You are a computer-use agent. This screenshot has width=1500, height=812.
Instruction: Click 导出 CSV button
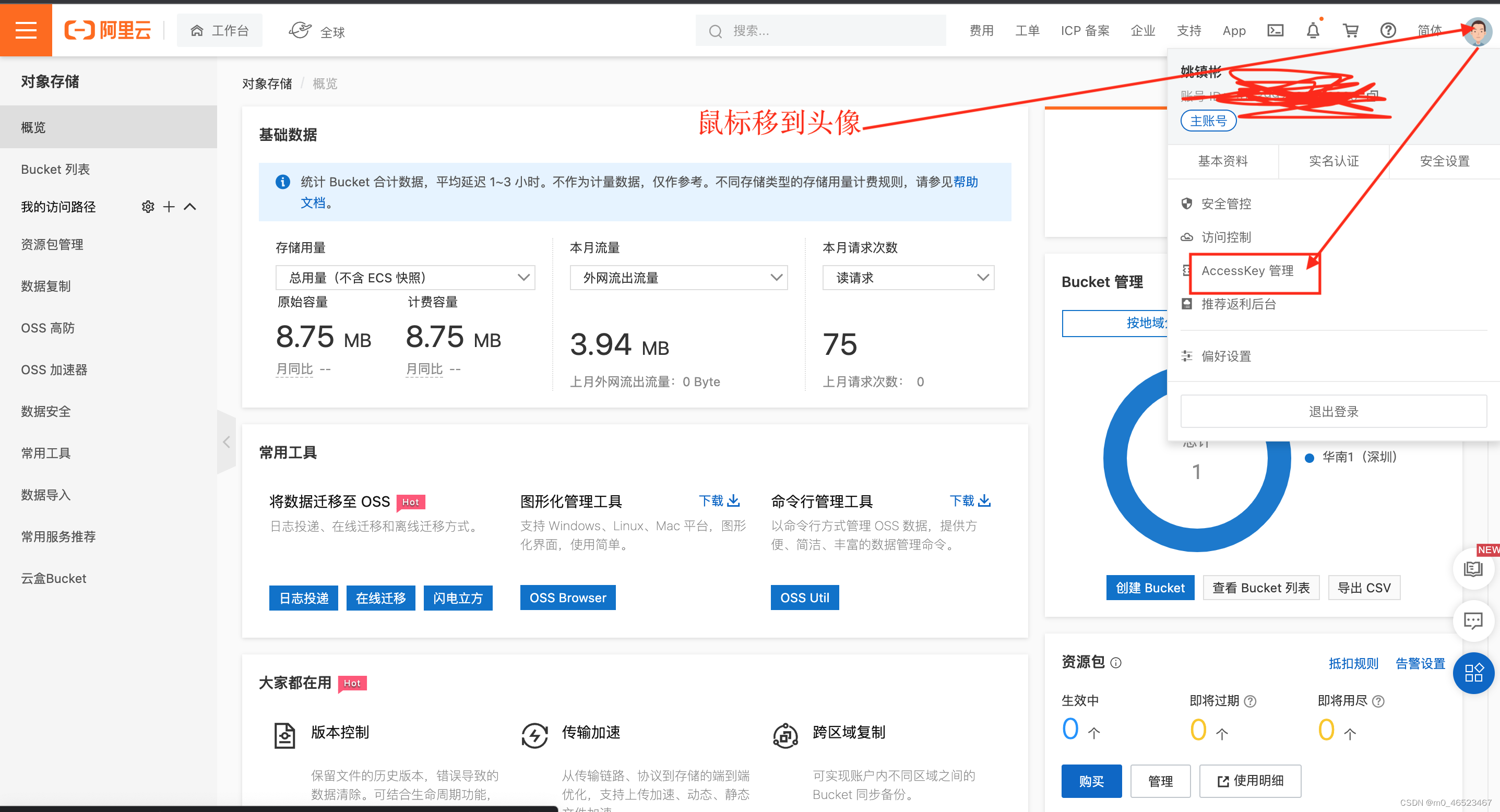pos(1364,588)
